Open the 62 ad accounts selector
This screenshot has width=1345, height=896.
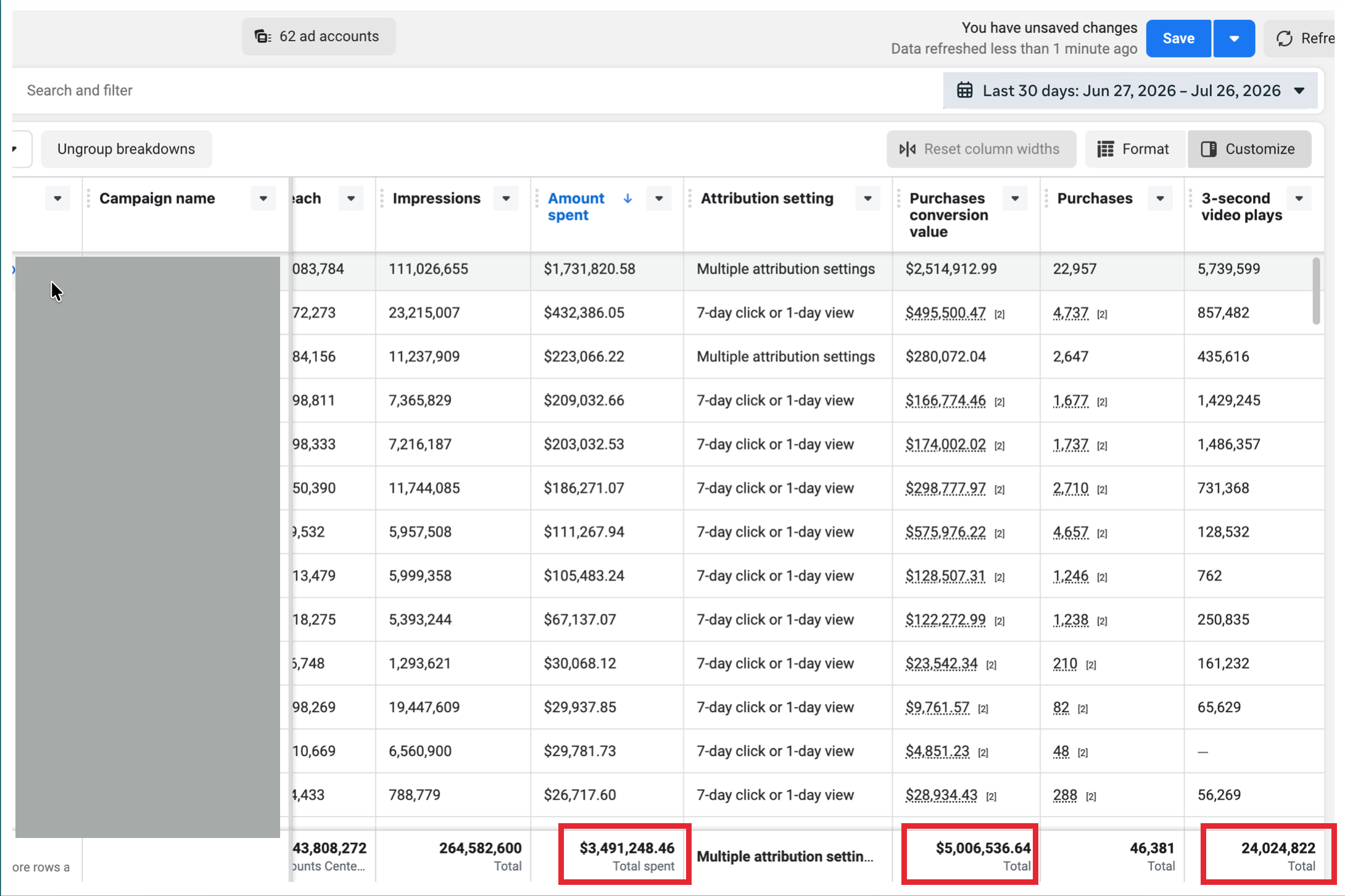318,36
